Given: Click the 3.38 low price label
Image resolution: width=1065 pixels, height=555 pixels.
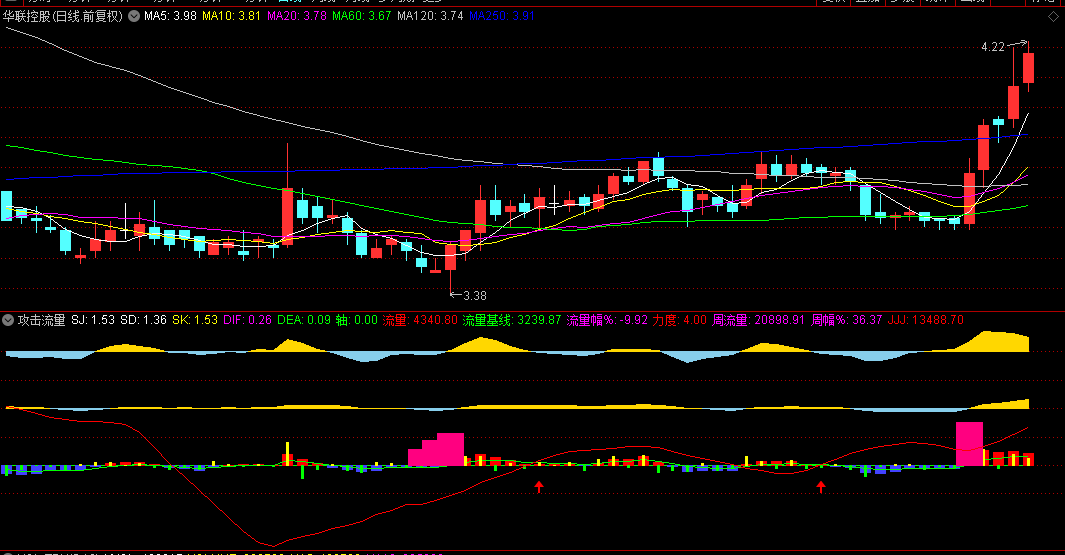Looking at the screenshot, I should pyautogui.click(x=475, y=296).
